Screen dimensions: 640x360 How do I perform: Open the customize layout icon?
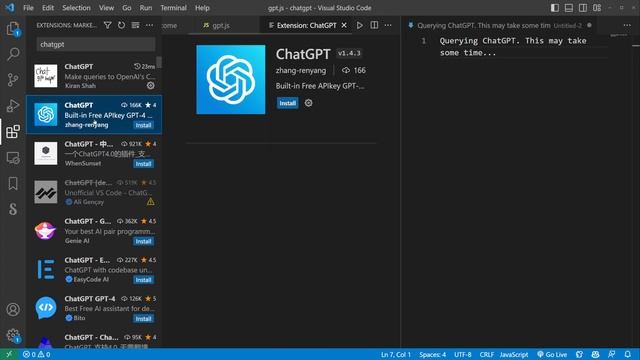597,8
